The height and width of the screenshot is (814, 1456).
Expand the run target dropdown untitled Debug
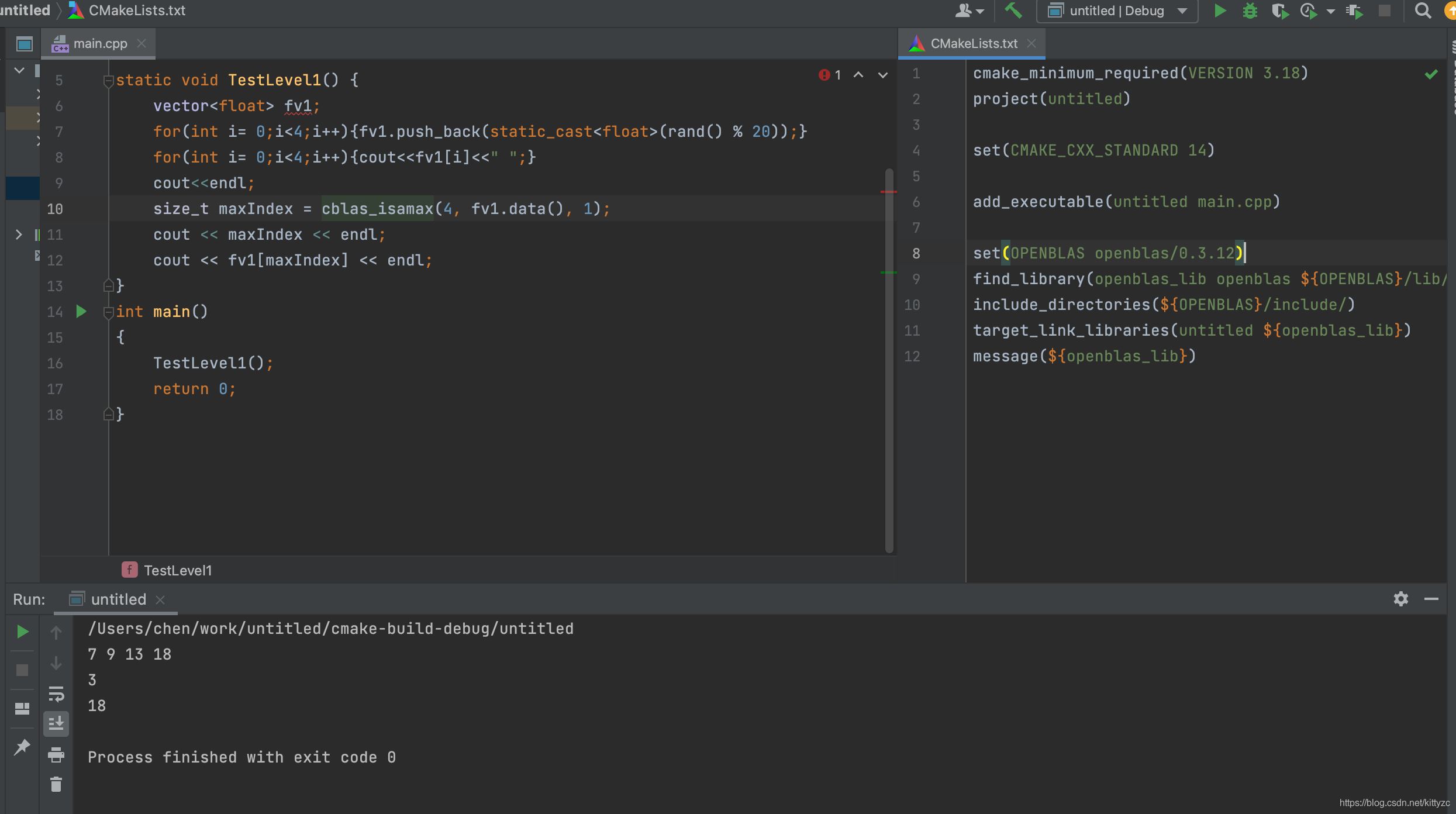tap(1185, 9)
